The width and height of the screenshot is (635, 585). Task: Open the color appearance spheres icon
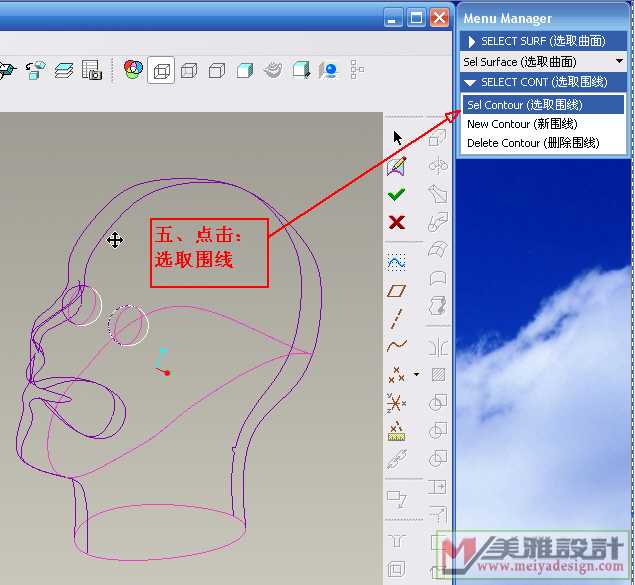133,69
